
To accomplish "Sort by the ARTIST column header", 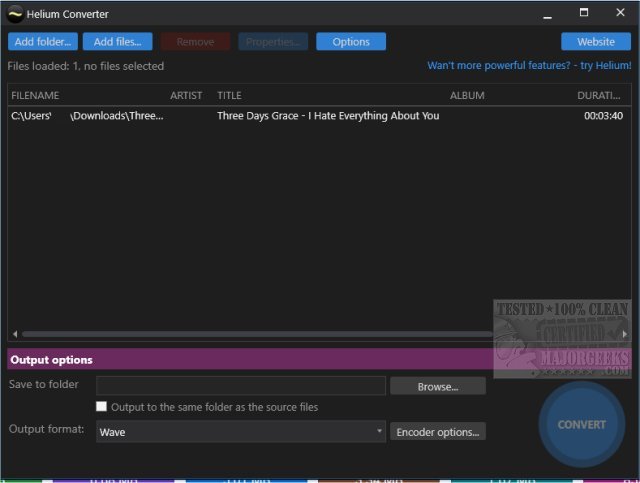I will (186, 96).
